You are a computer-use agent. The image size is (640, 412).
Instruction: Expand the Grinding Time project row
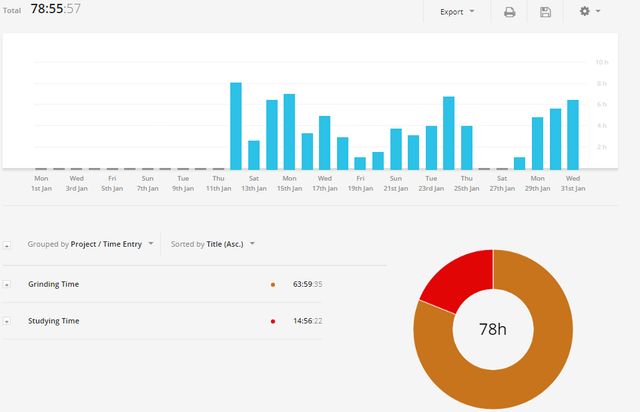[7, 284]
